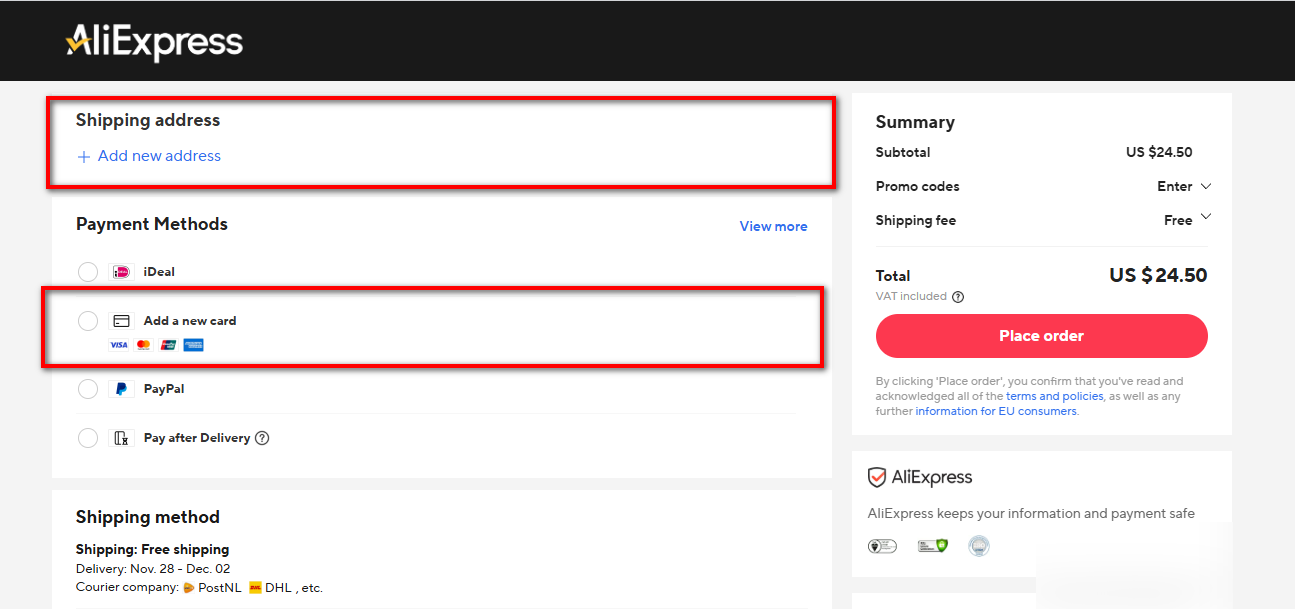1295x609 pixels.
Task: Click the Add a new card label
Action: [190, 321]
